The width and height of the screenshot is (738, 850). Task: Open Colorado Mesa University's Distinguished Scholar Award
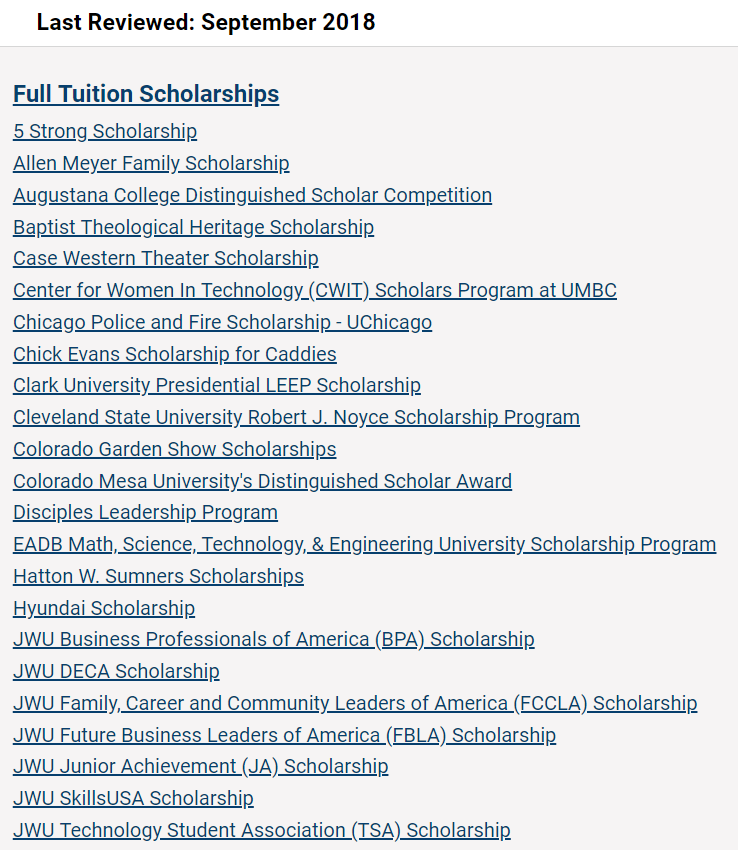pyautogui.click(x=262, y=481)
